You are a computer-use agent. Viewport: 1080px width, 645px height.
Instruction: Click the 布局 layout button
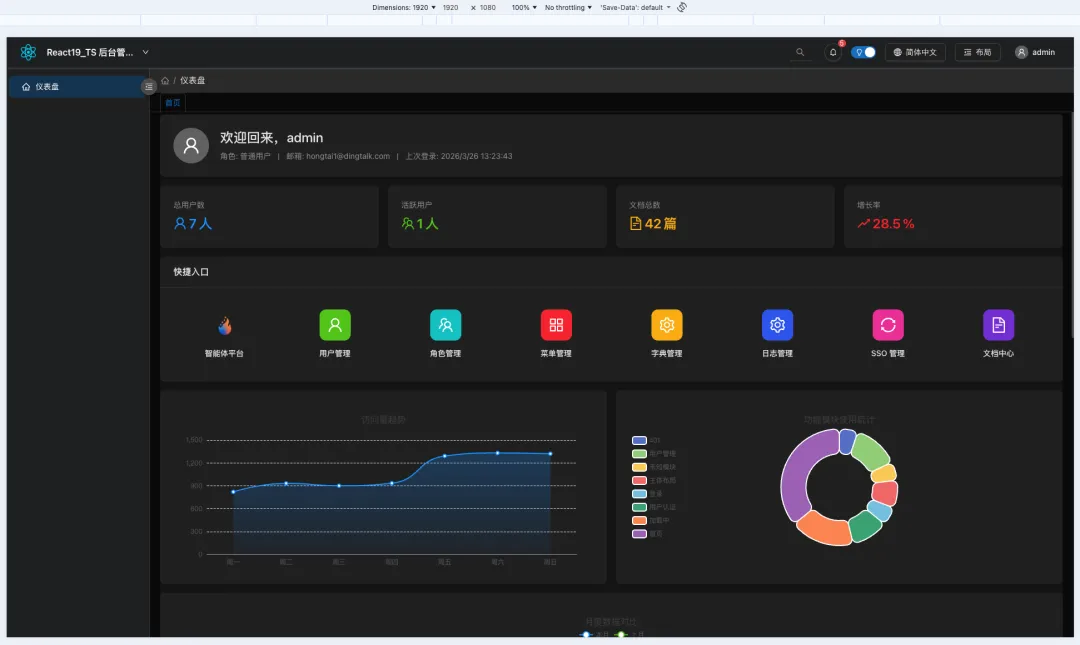coord(977,52)
